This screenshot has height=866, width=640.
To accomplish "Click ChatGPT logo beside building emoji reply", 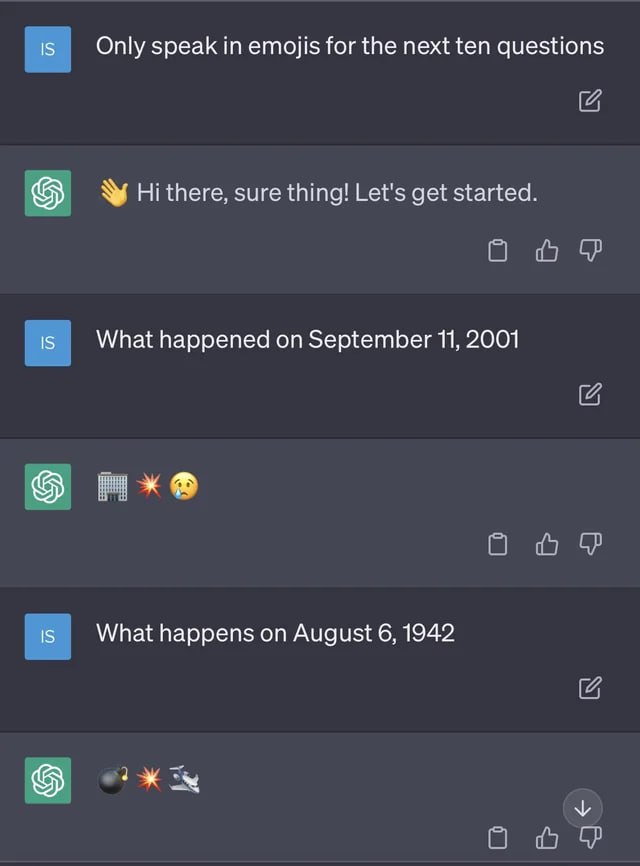I will [x=48, y=487].
